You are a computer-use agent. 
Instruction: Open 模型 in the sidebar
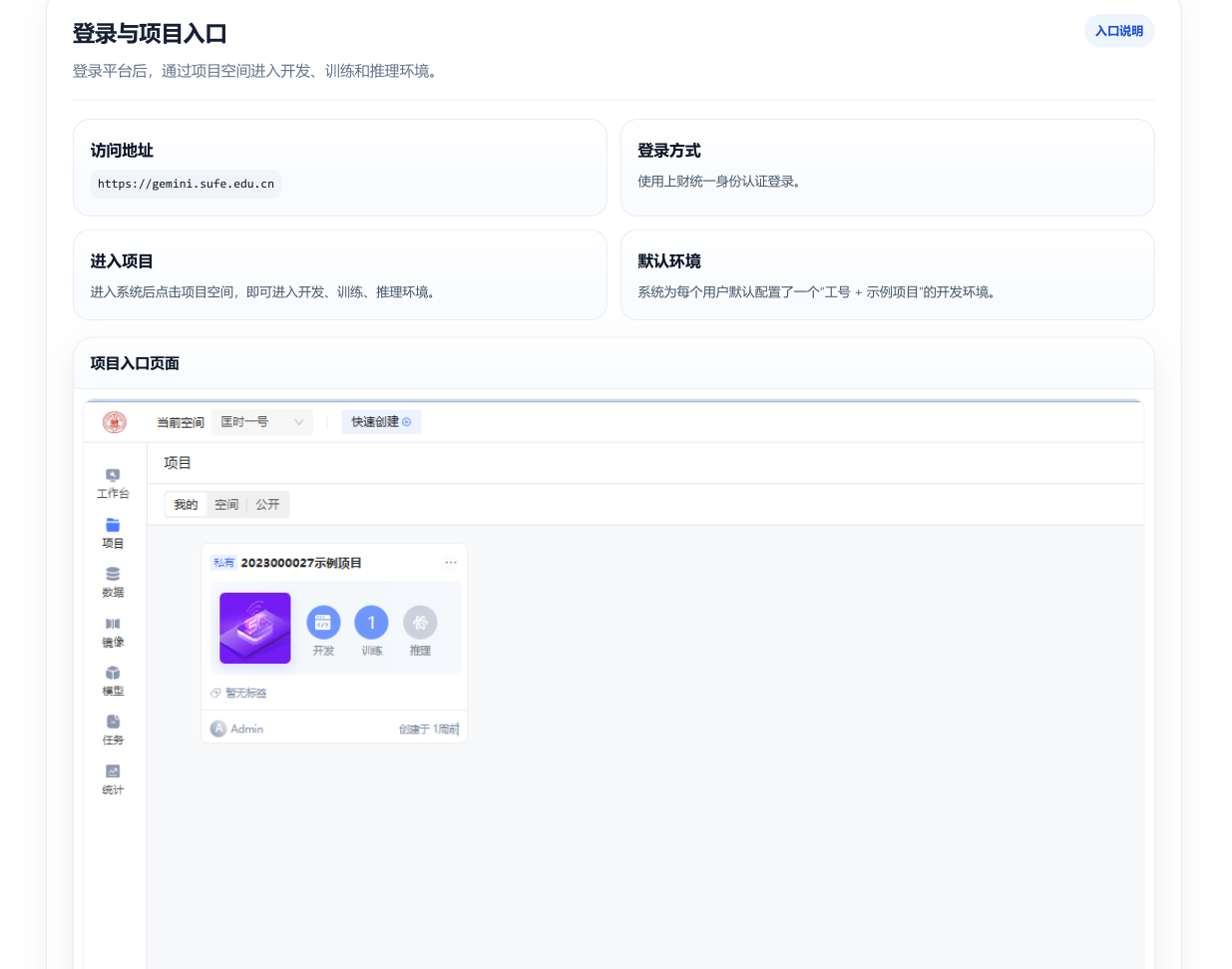tap(113, 681)
